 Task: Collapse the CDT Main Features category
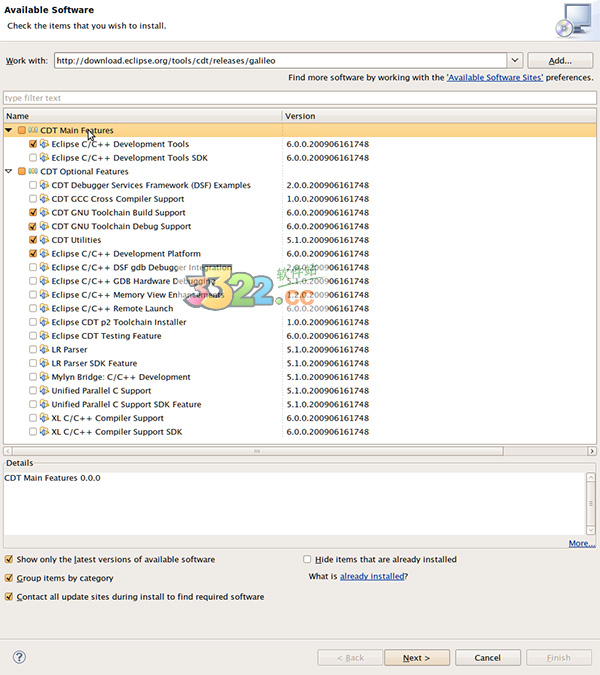click(9, 130)
